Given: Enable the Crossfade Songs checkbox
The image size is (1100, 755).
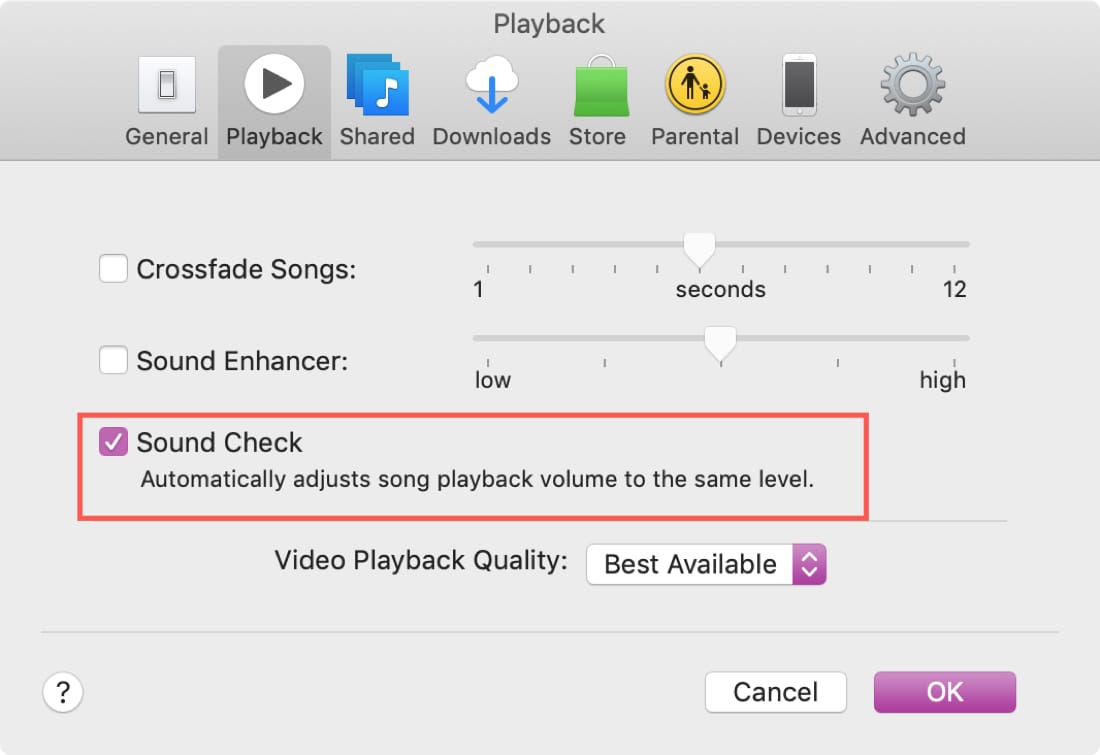Looking at the screenshot, I should (113, 268).
